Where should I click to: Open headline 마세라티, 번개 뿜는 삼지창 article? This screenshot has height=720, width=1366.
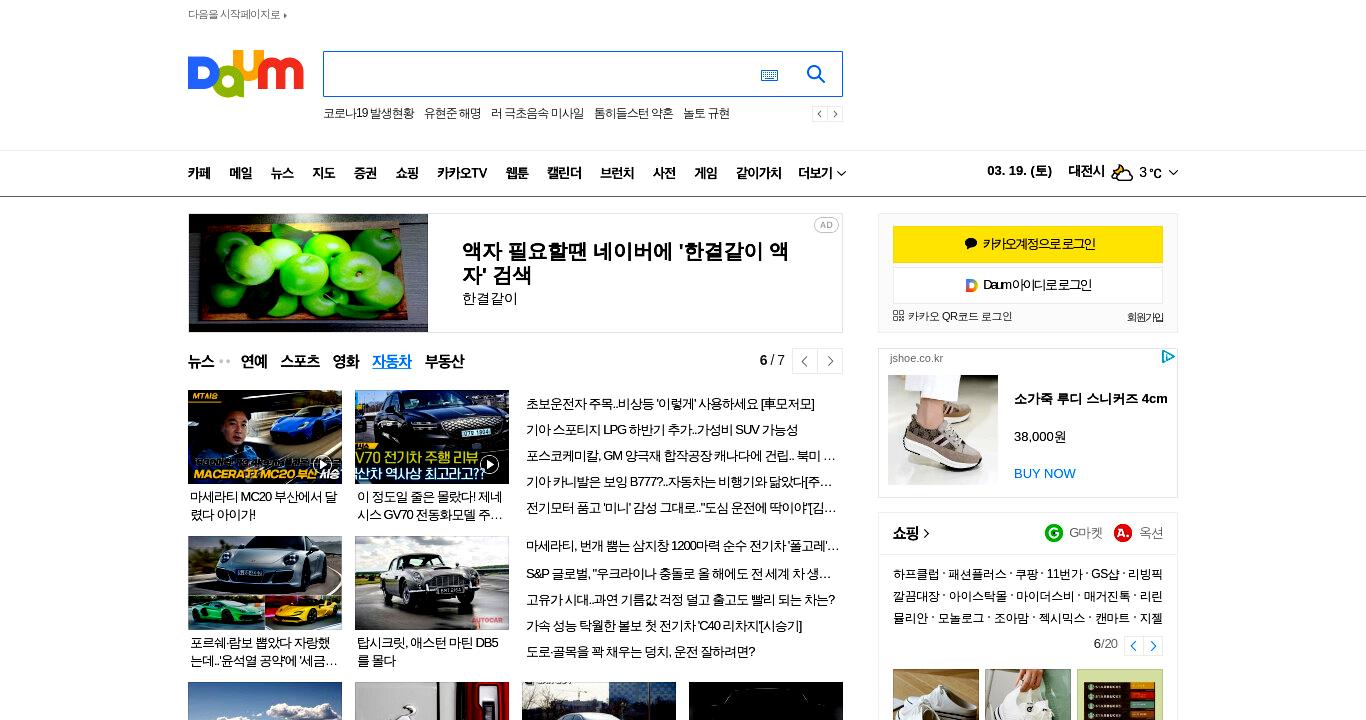tap(683, 546)
